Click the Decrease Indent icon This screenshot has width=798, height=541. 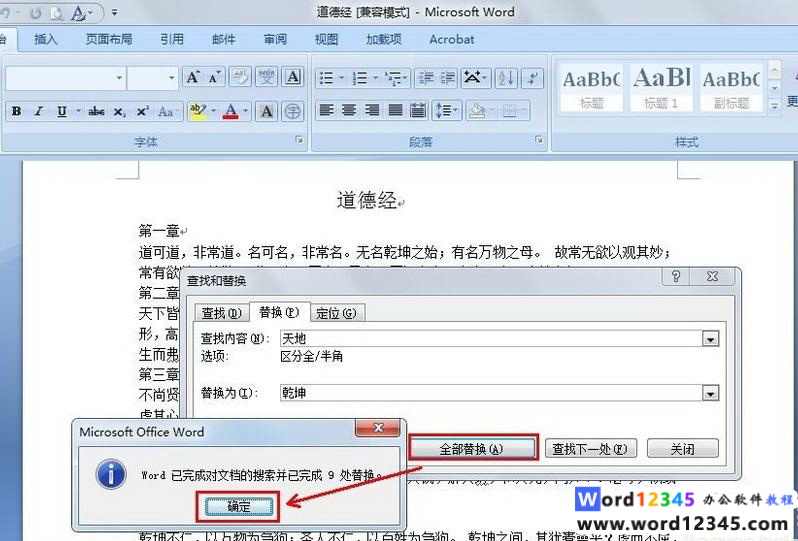(425, 78)
